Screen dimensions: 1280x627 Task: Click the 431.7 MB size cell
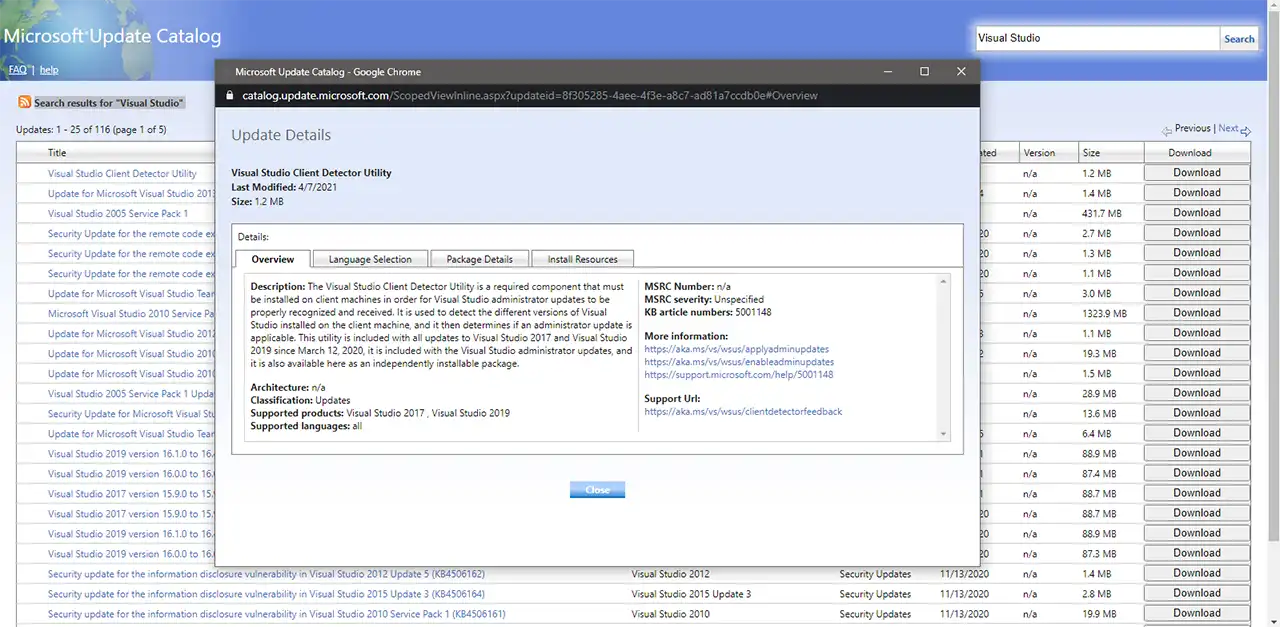pyautogui.click(x=1102, y=214)
